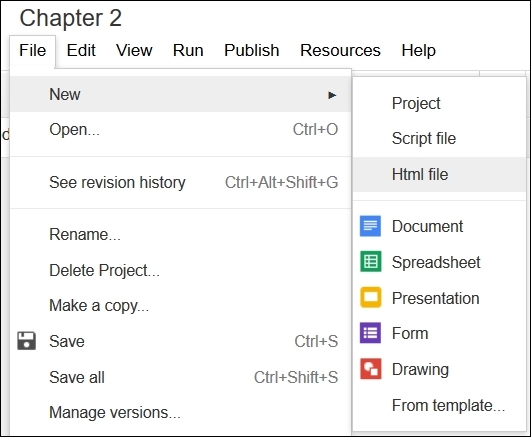The image size is (531, 437).
Task: Open the File menu
Action: pyautogui.click(x=33, y=50)
